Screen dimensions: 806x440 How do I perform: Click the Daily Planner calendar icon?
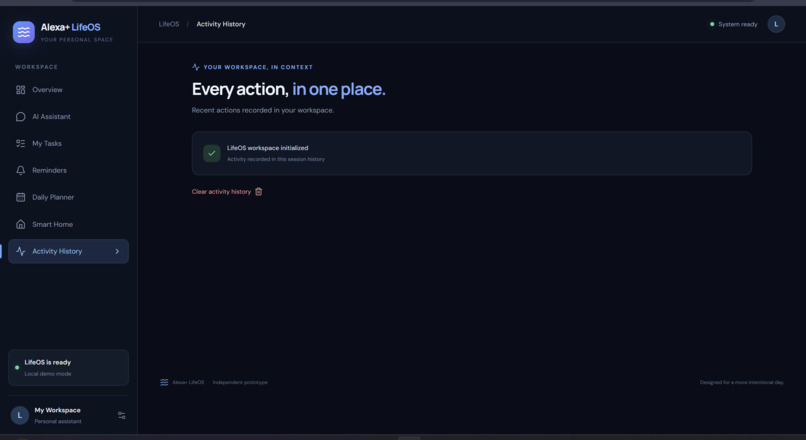(x=21, y=197)
